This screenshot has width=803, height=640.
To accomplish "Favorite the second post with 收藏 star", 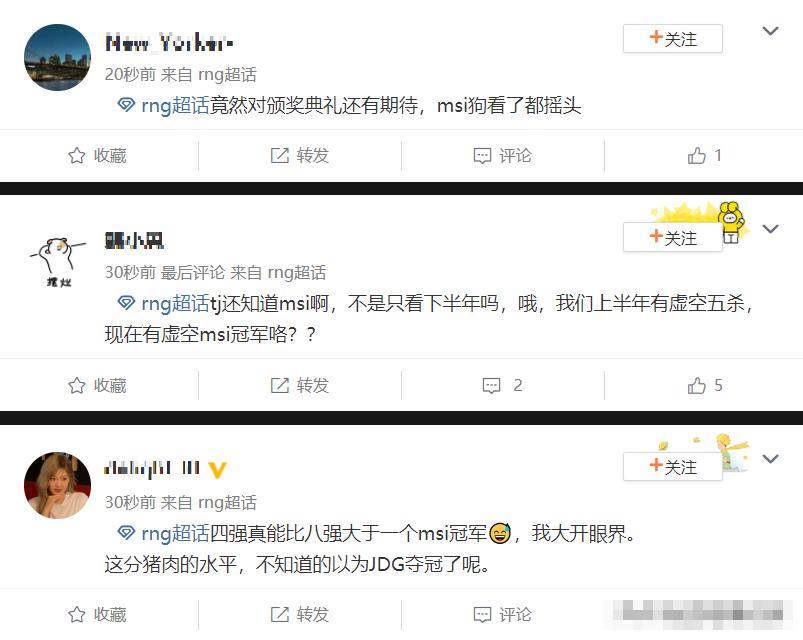I will 77,385.
